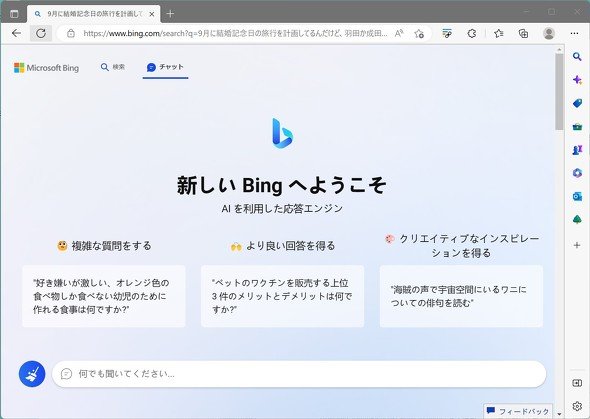The height and width of the screenshot is (419, 590).
Task: Open sidebar Games chess icon
Action: tap(577, 150)
